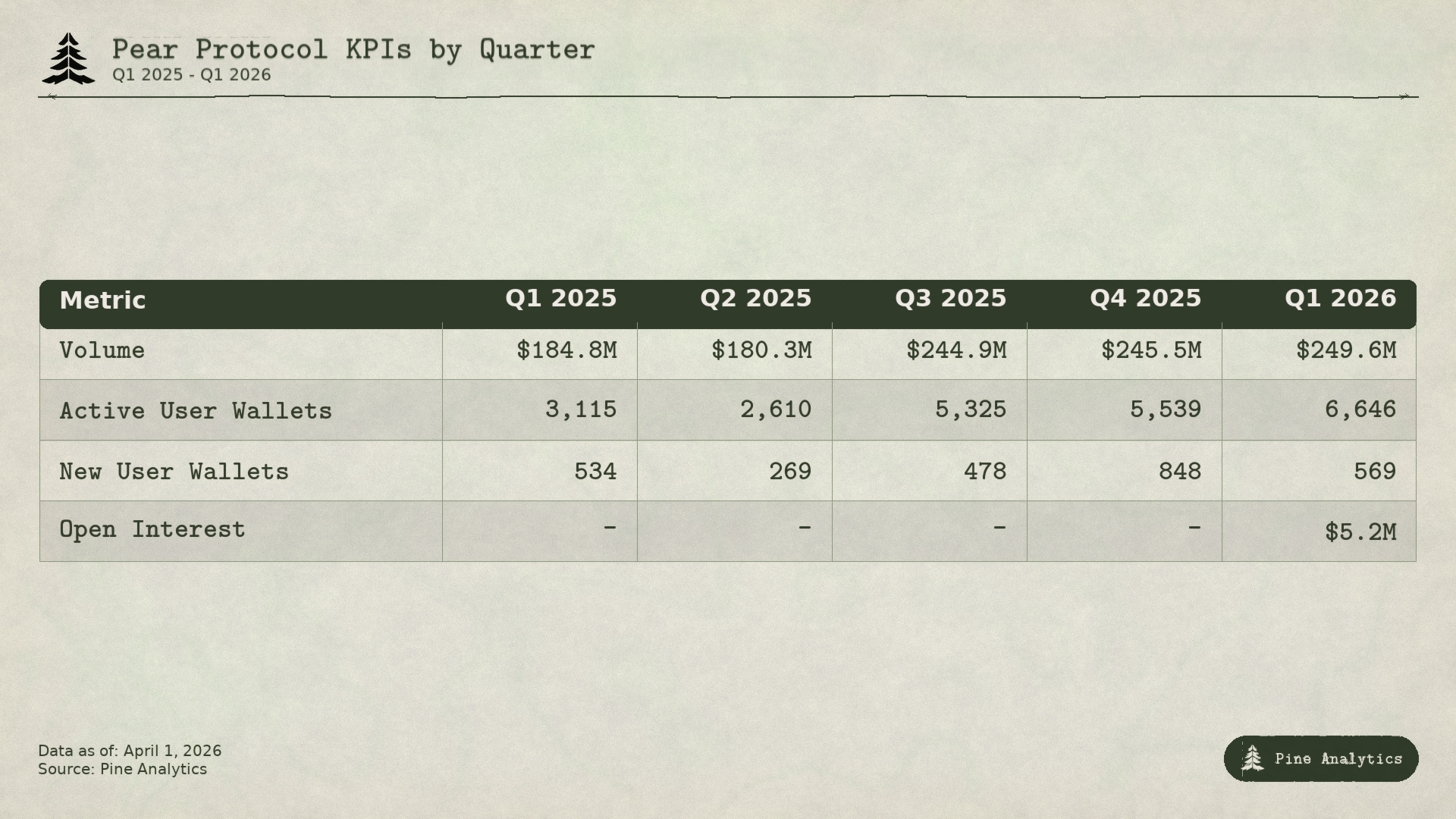This screenshot has height=819, width=1456.
Task: Click the left arrowhead on the header divider
Action: pos(52,96)
